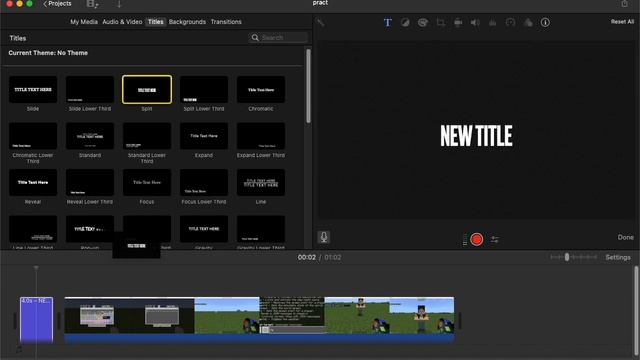Select the Line title thumbnail
This screenshot has height=360, width=640.
click(x=261, y=182)
